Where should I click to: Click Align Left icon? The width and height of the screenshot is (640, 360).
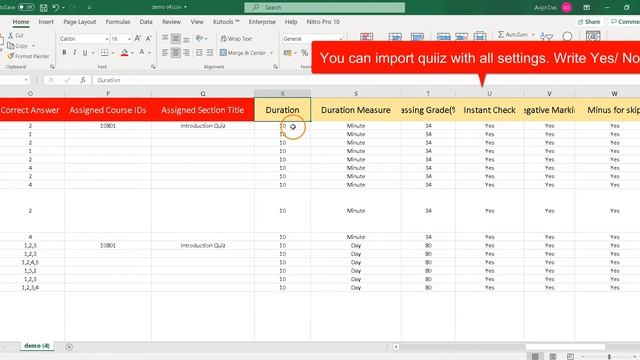pos(165,53)
